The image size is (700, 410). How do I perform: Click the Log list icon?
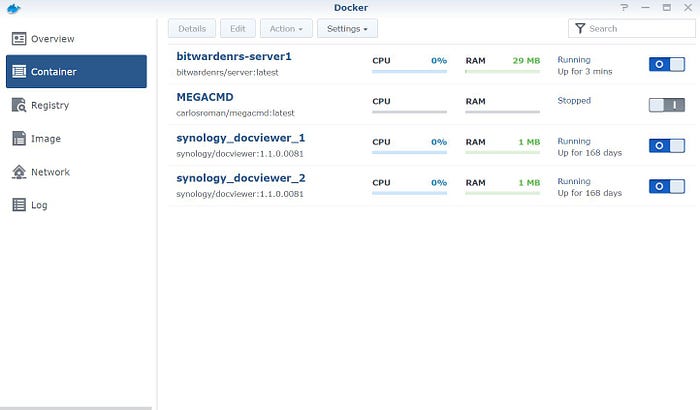[x=19, y=205]
